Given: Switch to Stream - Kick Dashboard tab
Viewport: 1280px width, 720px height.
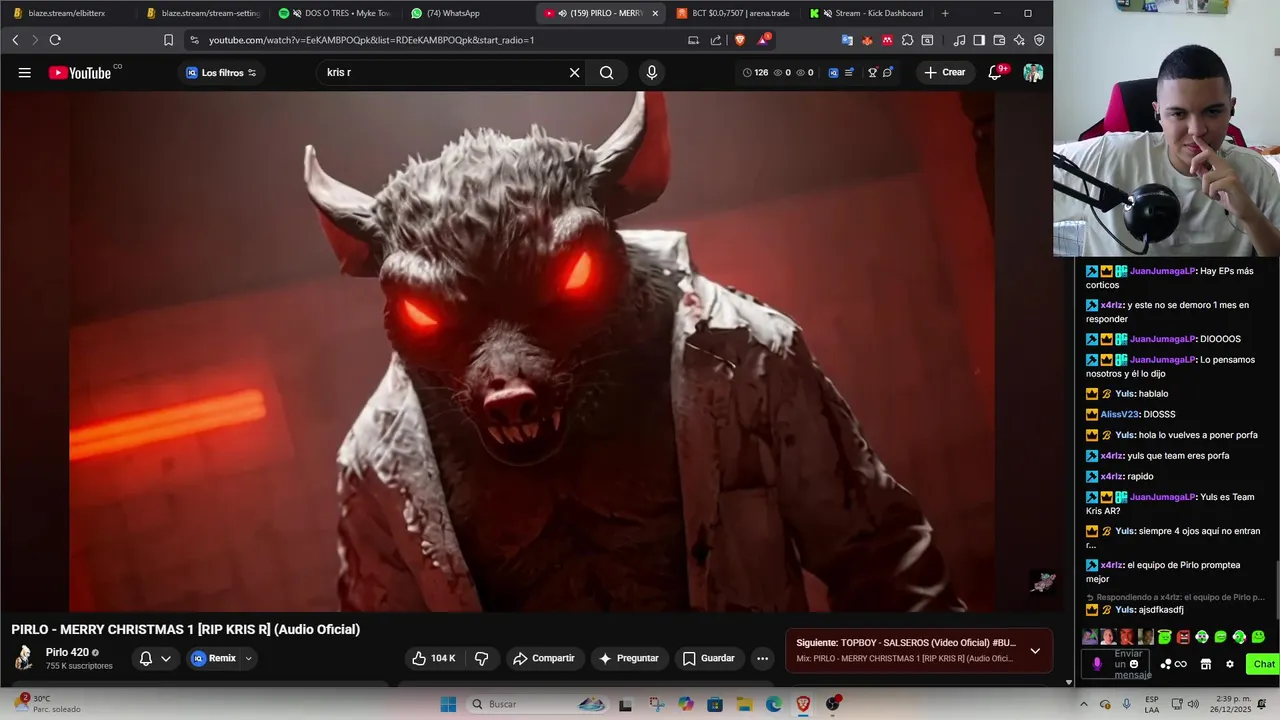Looking at the screenshot, I should 866,13.
